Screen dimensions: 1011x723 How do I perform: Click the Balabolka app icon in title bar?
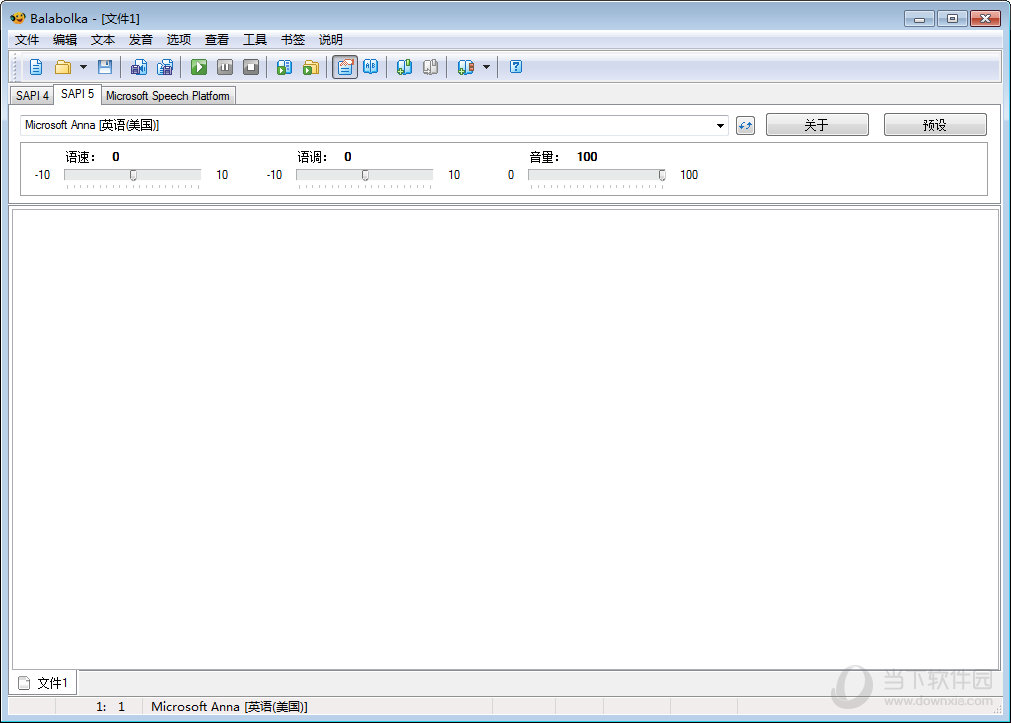coord(17,18)
